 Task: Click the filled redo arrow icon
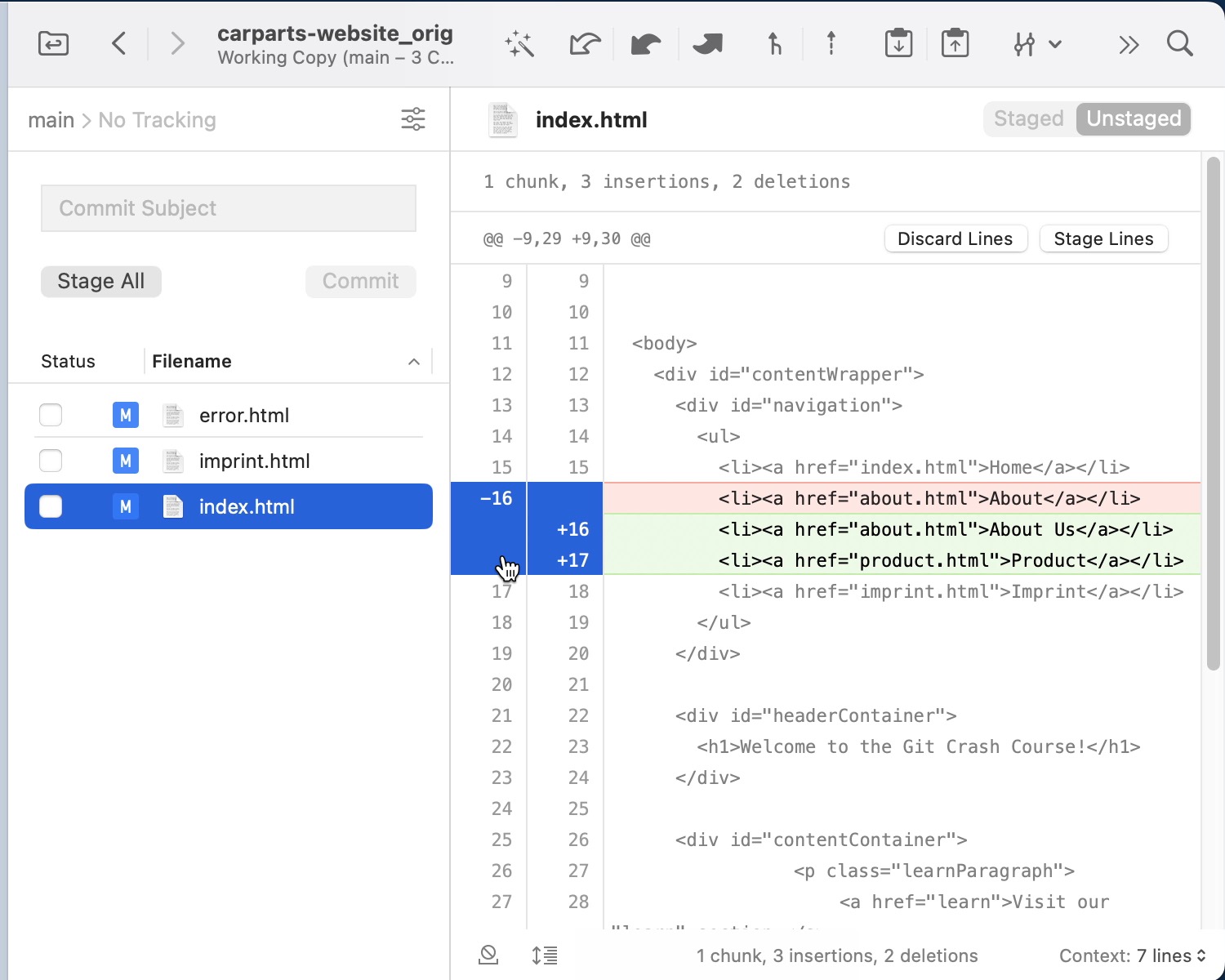pos(707,43)
